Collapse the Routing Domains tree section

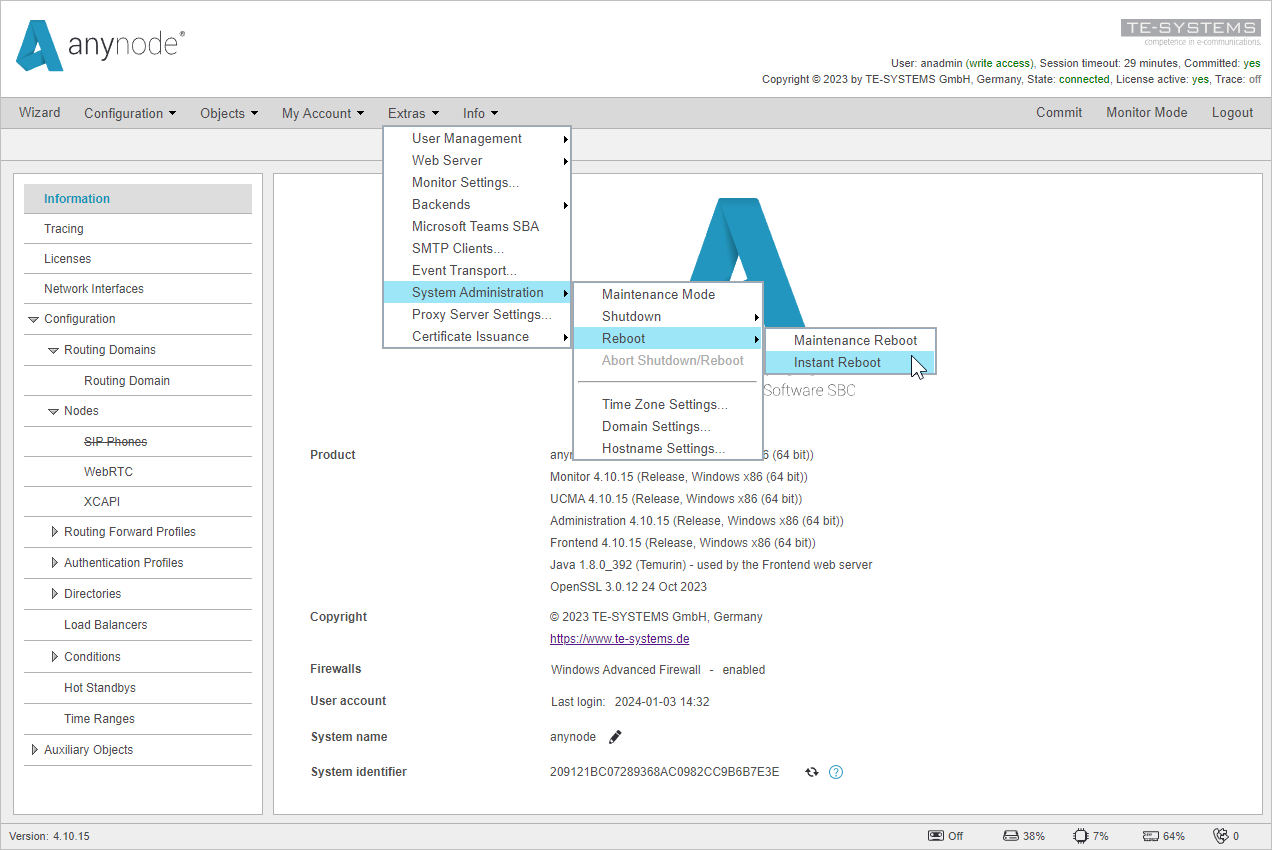[52, 349]
